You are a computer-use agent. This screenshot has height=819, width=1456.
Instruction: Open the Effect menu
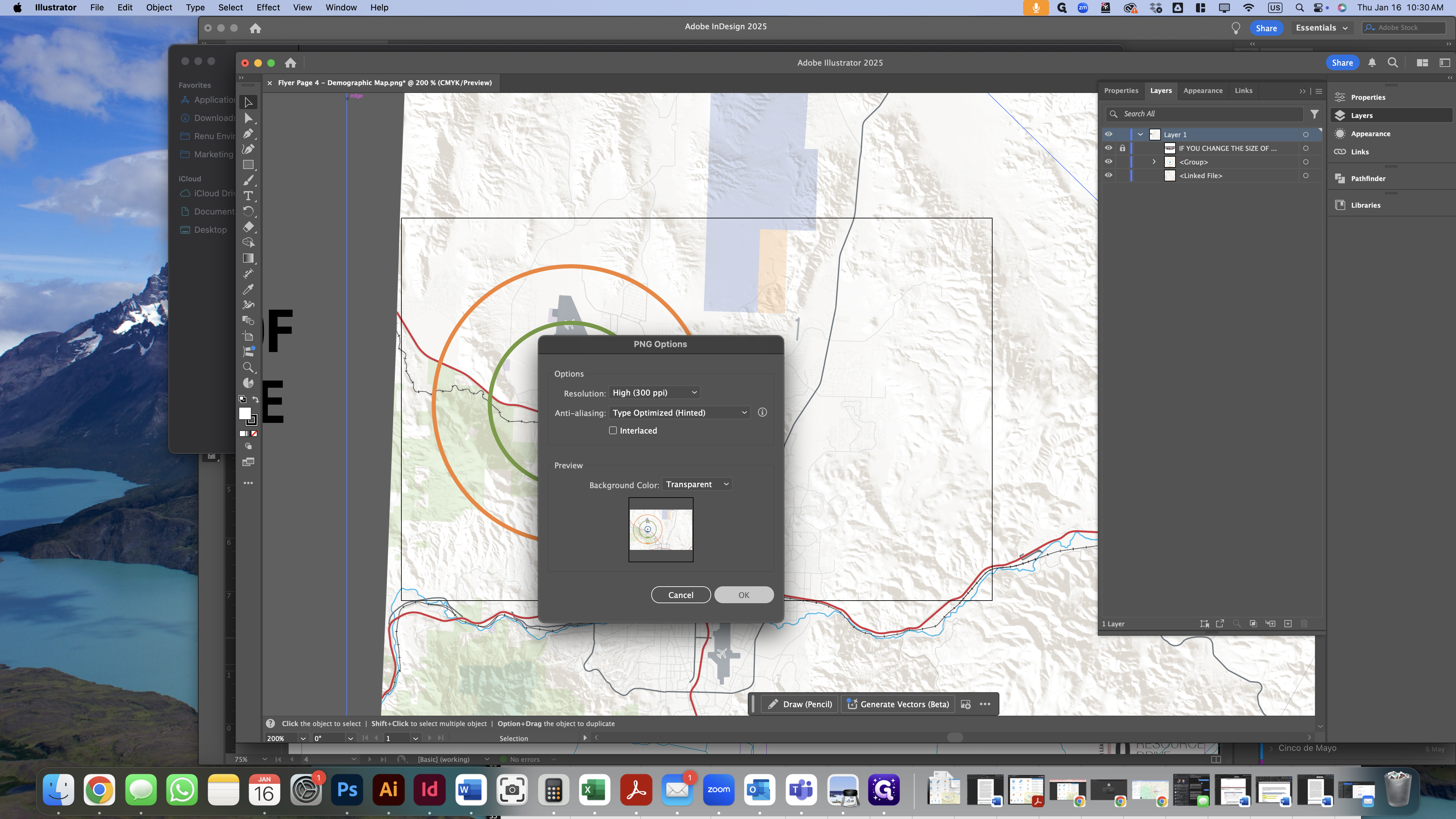click(x=268, y=7)
